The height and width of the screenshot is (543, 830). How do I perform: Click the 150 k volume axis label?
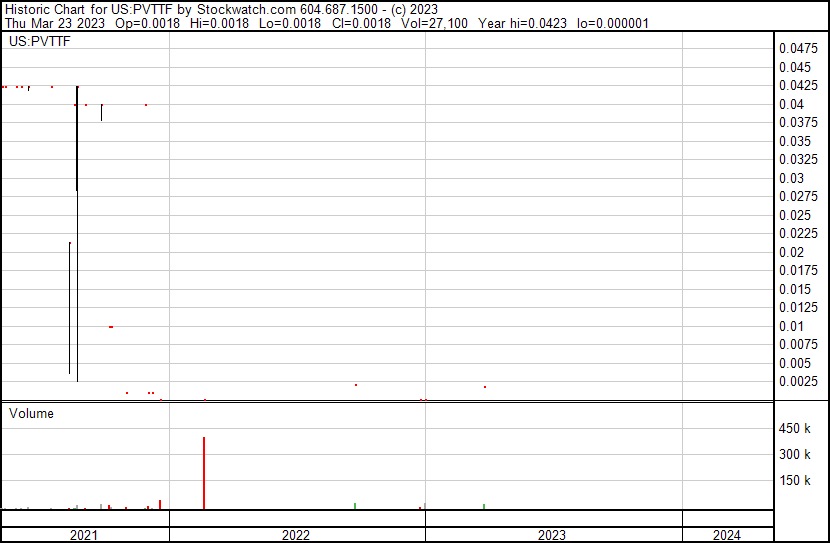tap(794, 481)
